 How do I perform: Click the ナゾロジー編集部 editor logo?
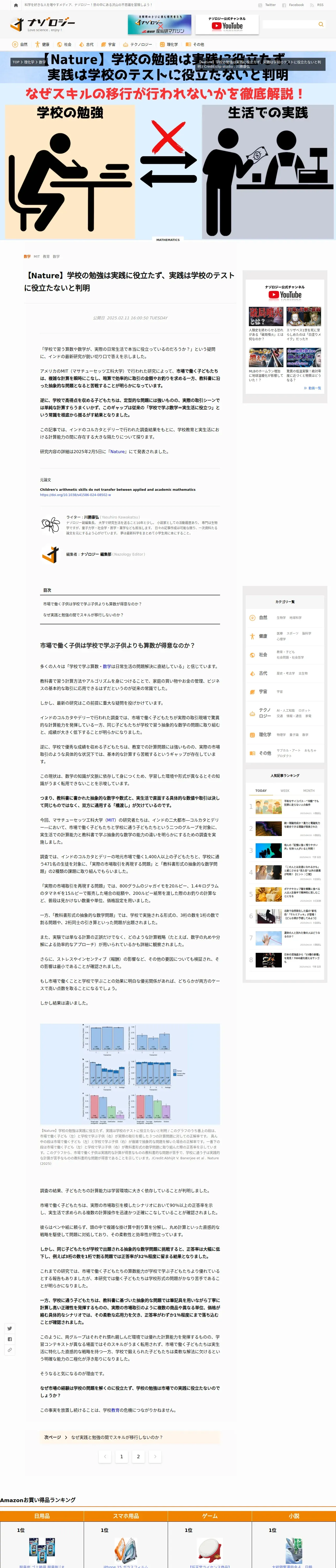[50, 555]
